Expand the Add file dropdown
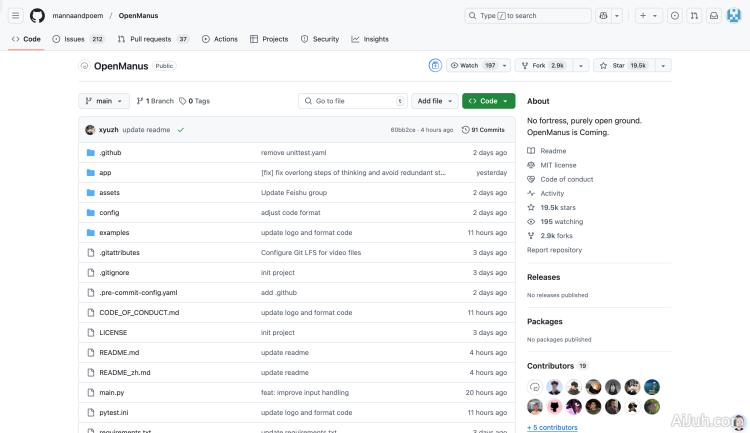 point(435,101)
